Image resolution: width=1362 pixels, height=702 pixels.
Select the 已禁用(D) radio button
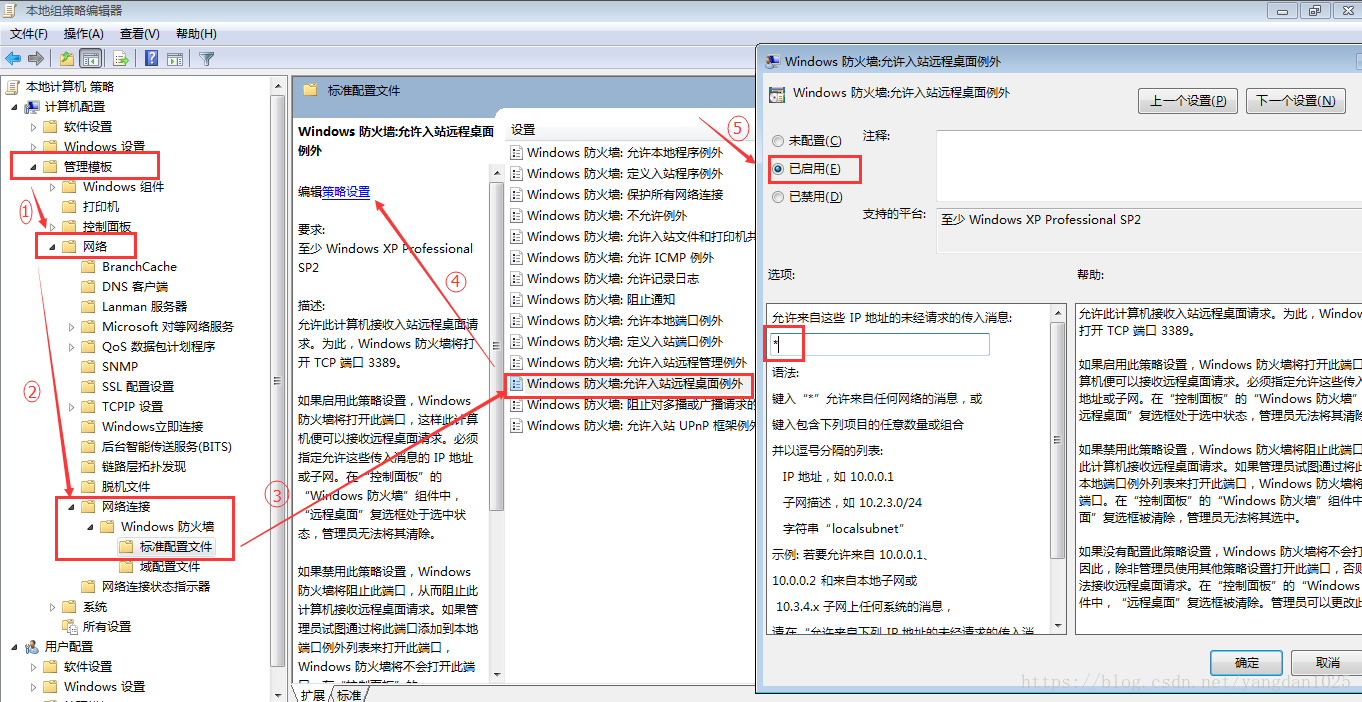(x=778, y=197)
